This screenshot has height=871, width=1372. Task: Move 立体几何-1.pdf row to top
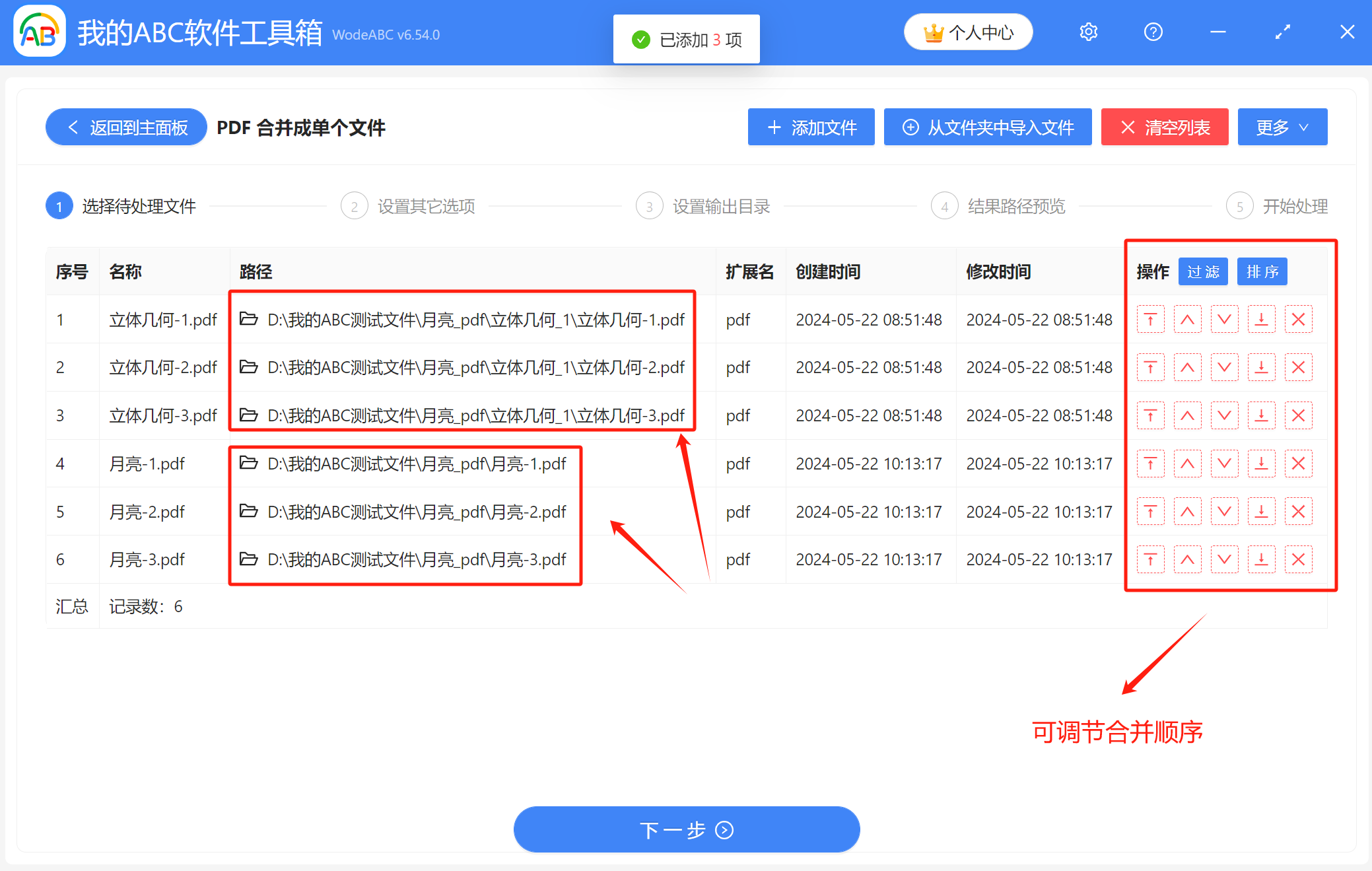pos(1150,320)
